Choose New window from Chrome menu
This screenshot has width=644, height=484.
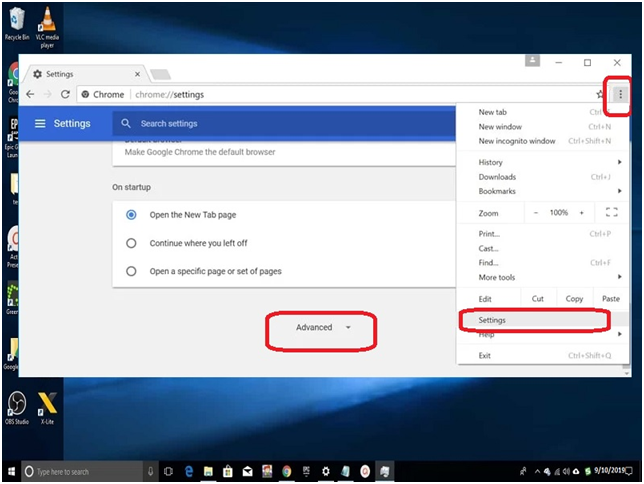543,127
